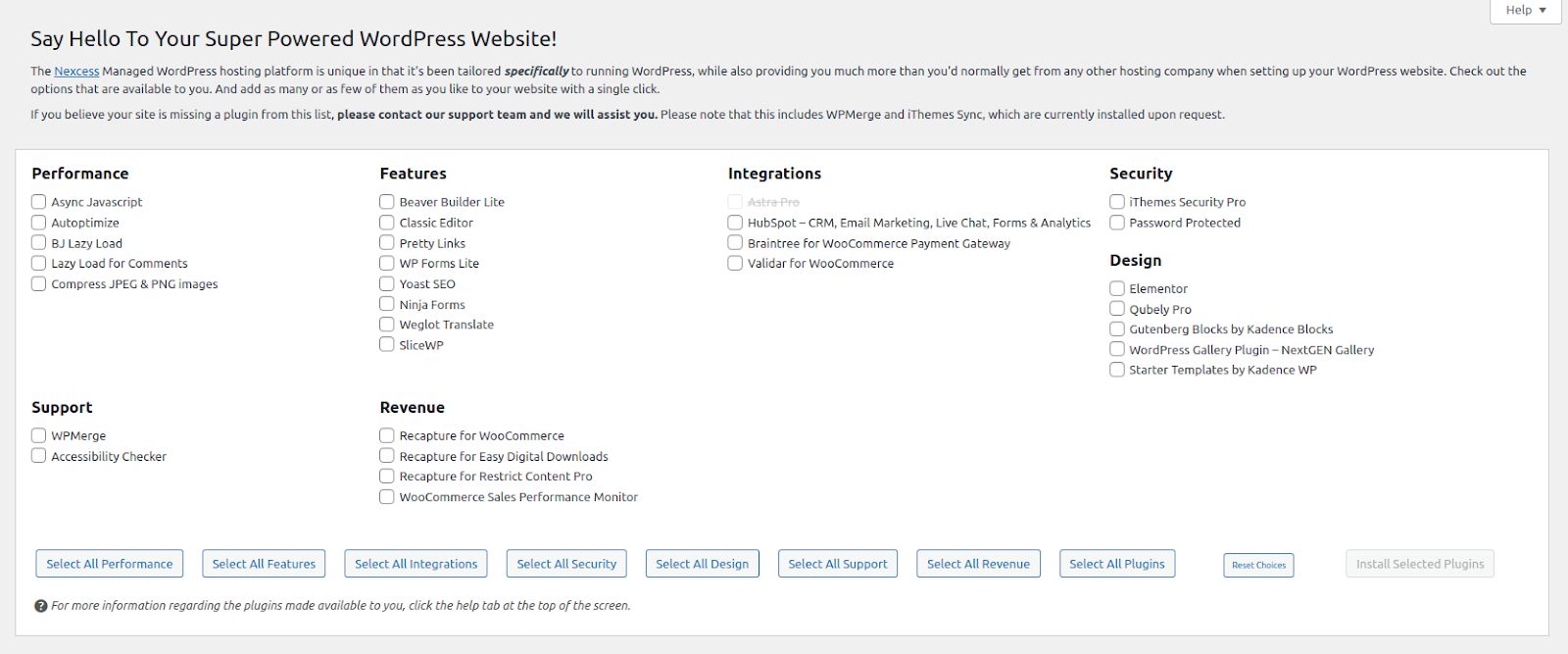Viewport: 1568px width, 654px height.
Task: Select Lazy Load for Comments checkbox
Action: [39, 263]
